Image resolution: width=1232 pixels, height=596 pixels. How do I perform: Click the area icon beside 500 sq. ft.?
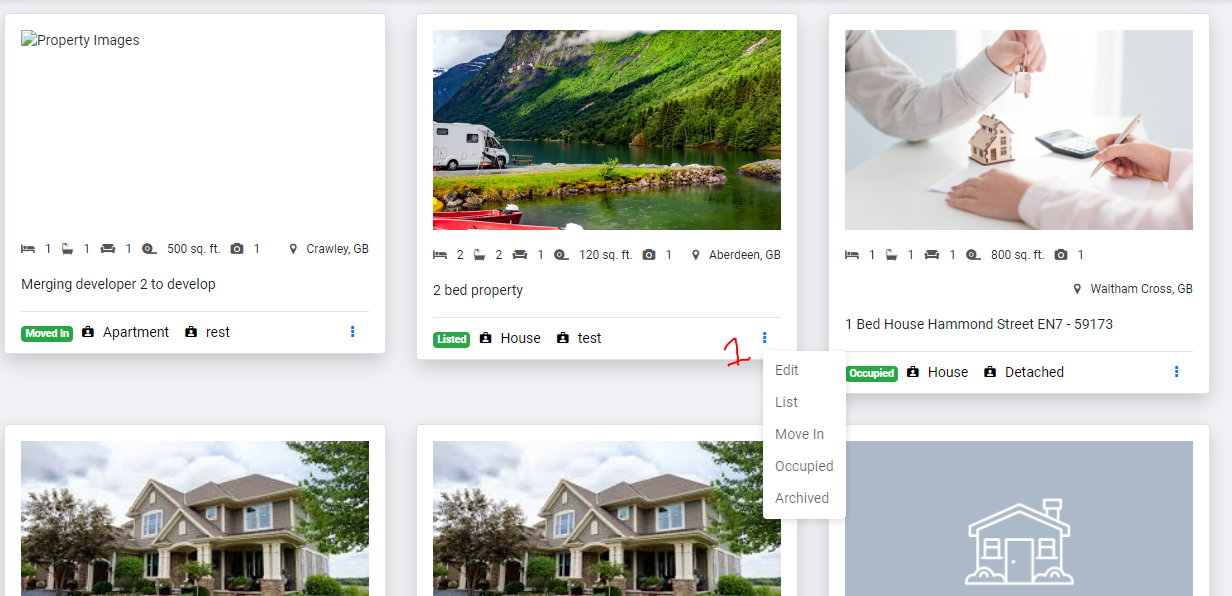(x=149, y=248)
